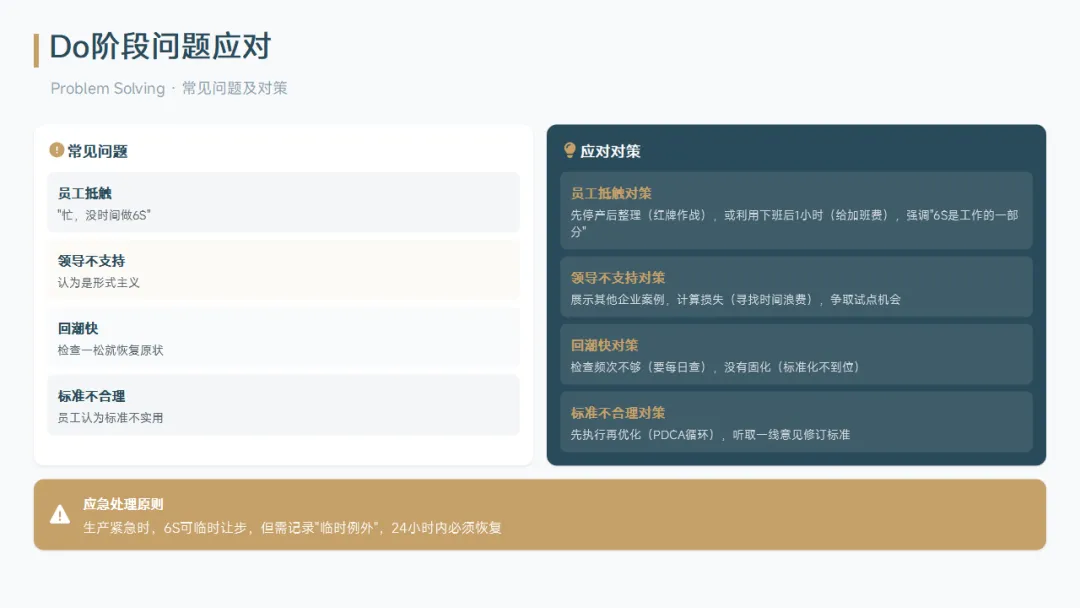
Task: Click subtitle Problem Solving · 常见问题及对策
Action: [x=169, y=88]
